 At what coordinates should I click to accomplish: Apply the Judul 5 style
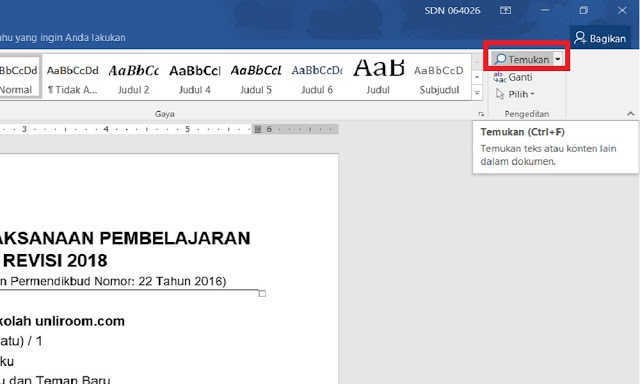pos(256,79)
